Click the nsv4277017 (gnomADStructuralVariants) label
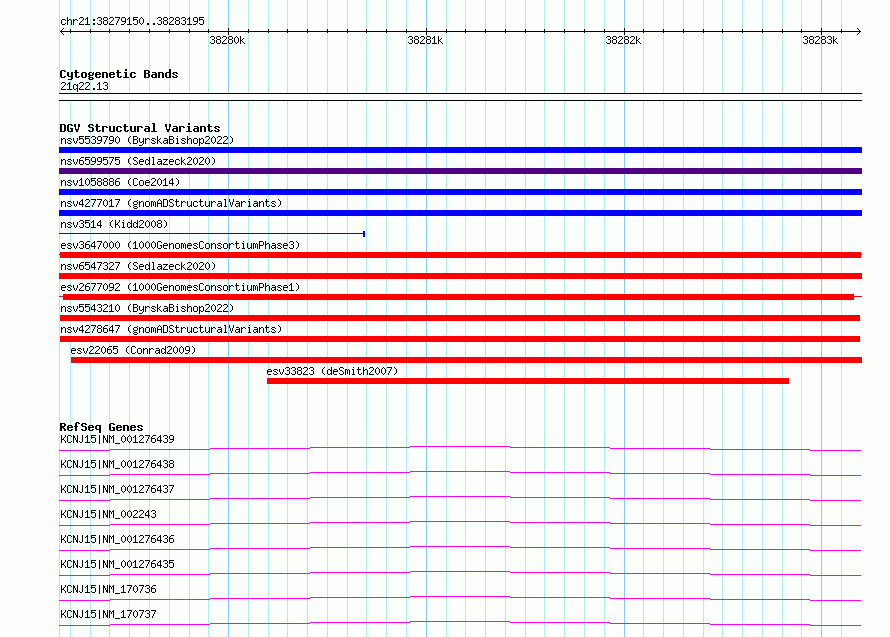The height and width of the screenshot is (637, 890). [x=171, y=203]
